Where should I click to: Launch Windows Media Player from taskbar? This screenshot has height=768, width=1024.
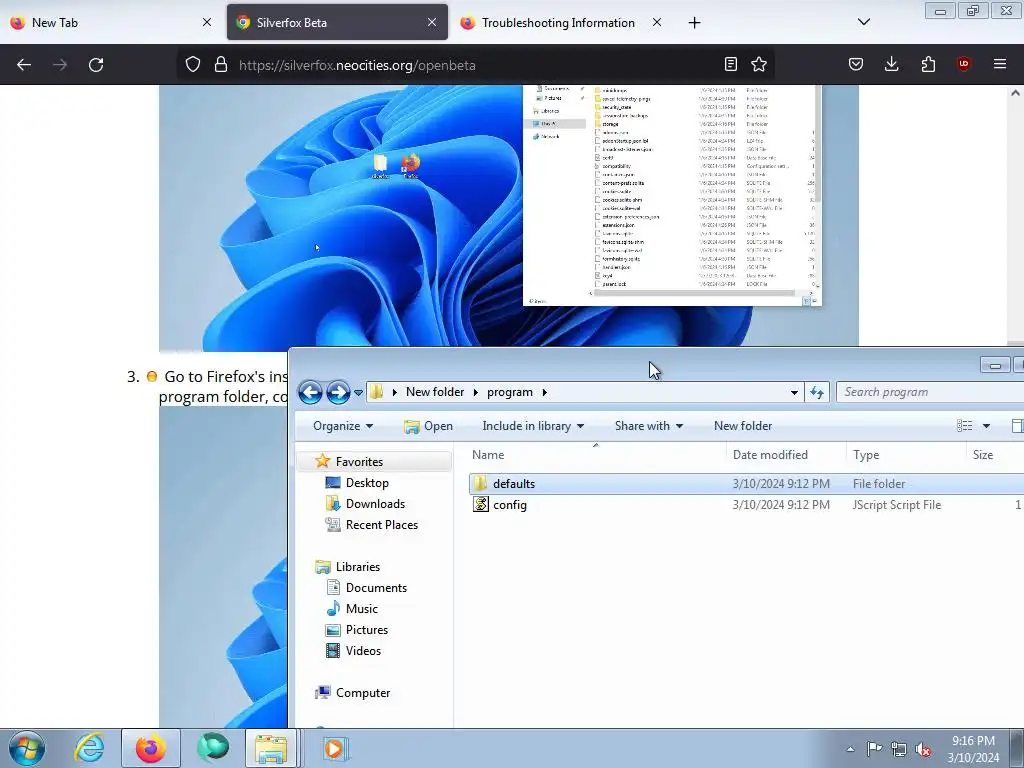coord(336,748)
